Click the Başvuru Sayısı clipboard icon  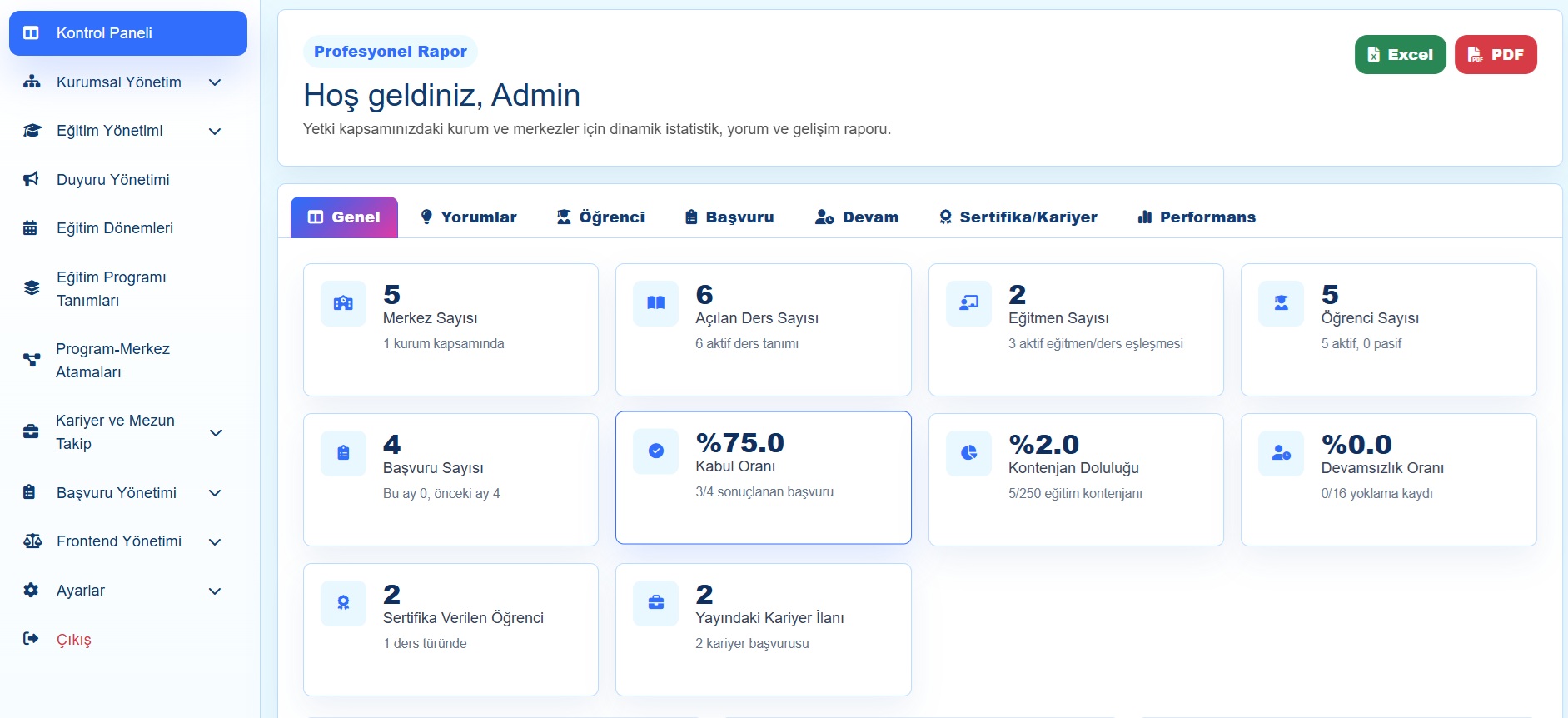343,453
